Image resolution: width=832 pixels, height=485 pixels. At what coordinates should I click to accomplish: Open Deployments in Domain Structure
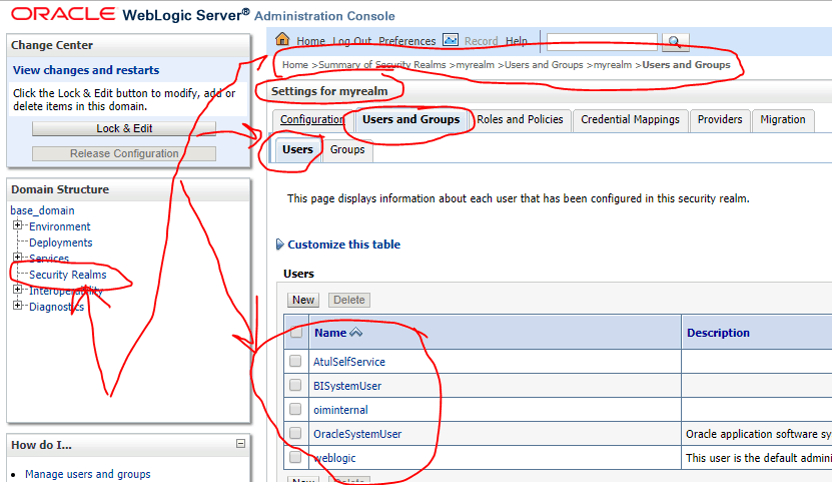60,242
